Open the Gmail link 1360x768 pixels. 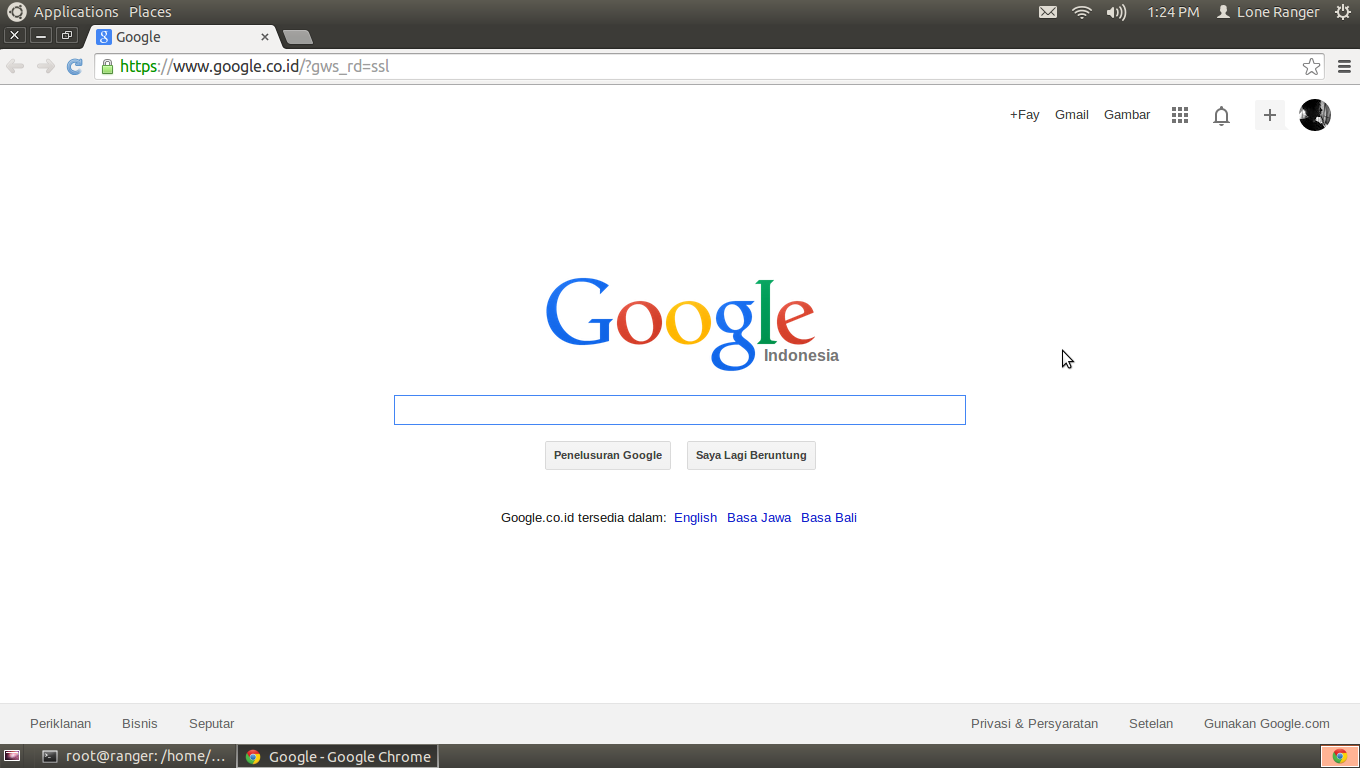coord(1072,115)
